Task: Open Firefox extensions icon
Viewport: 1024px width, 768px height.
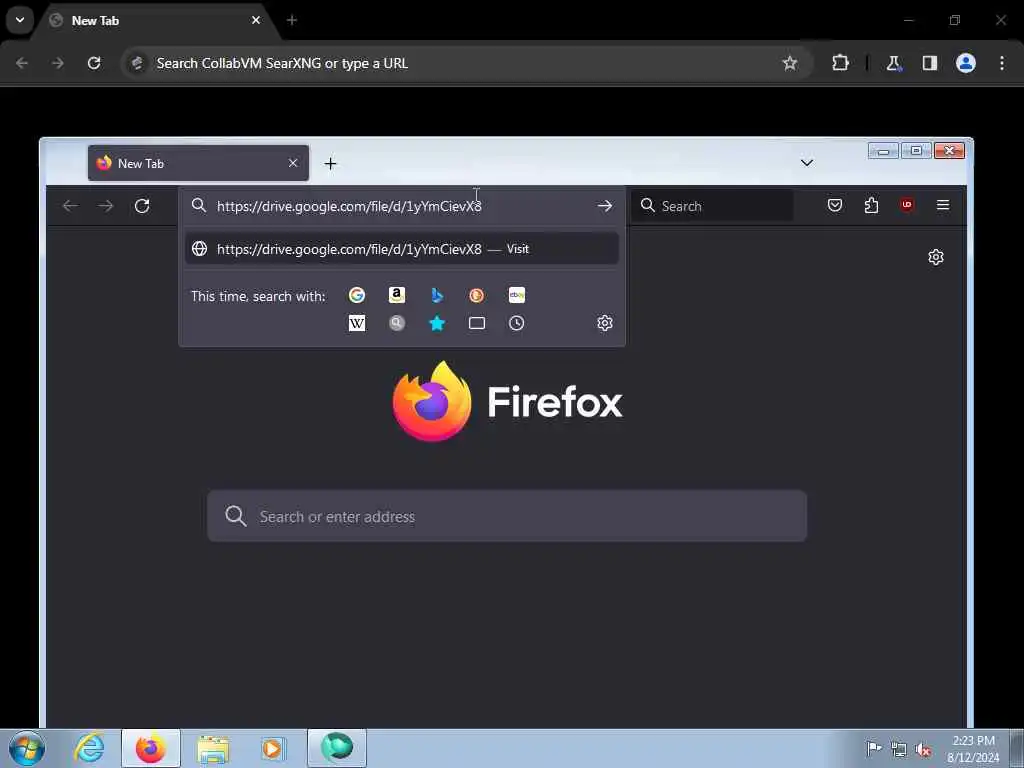Action: point(871,206)
